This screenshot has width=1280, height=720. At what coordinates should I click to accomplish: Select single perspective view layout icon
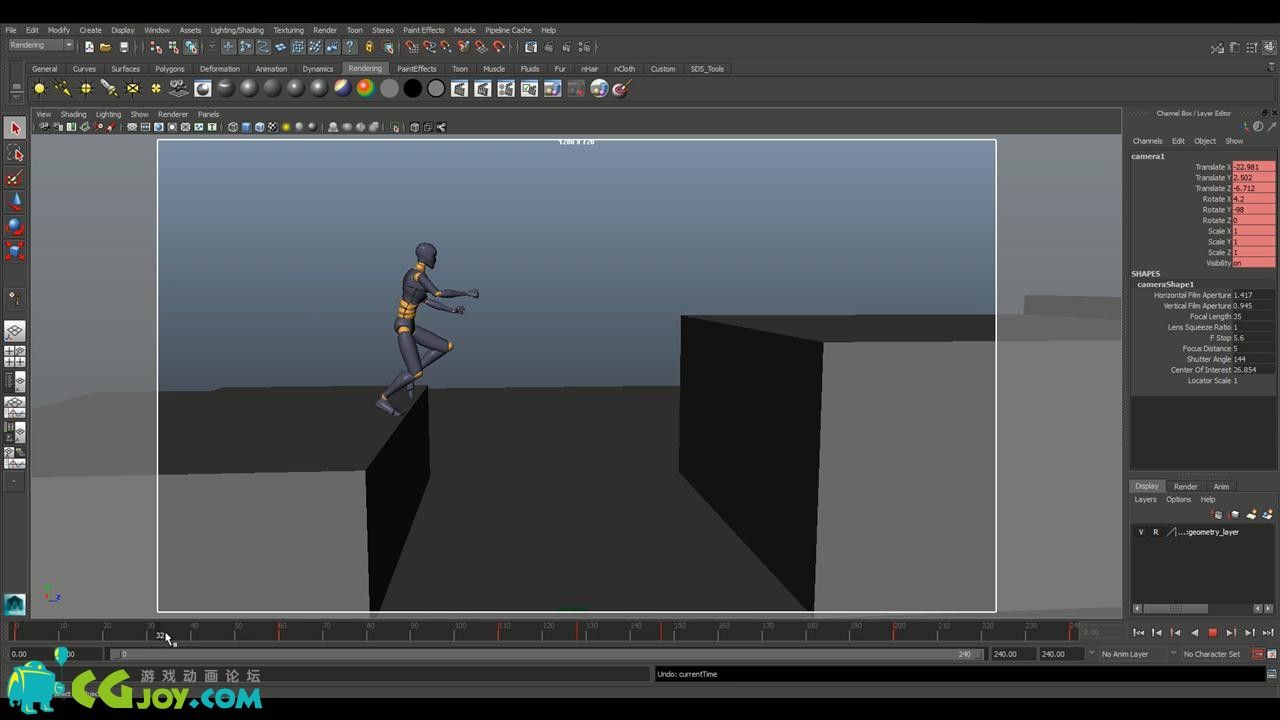[x=15, y=331]
